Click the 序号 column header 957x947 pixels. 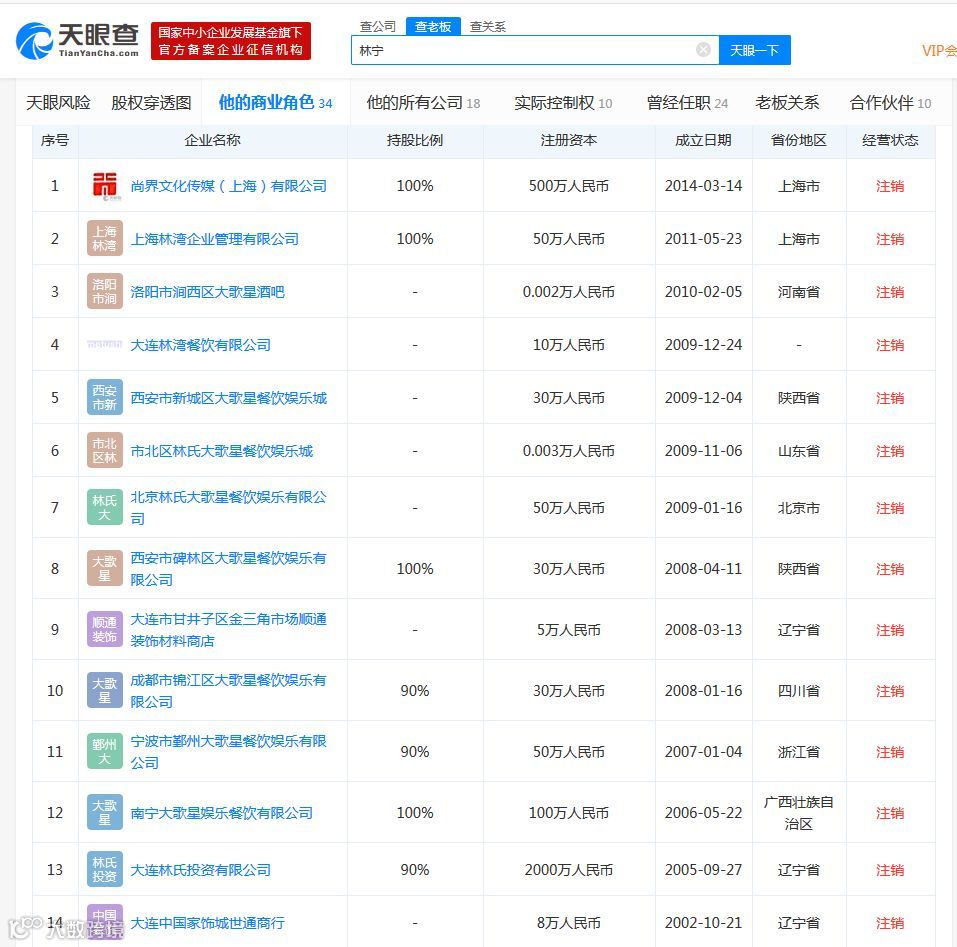[55, 140]
